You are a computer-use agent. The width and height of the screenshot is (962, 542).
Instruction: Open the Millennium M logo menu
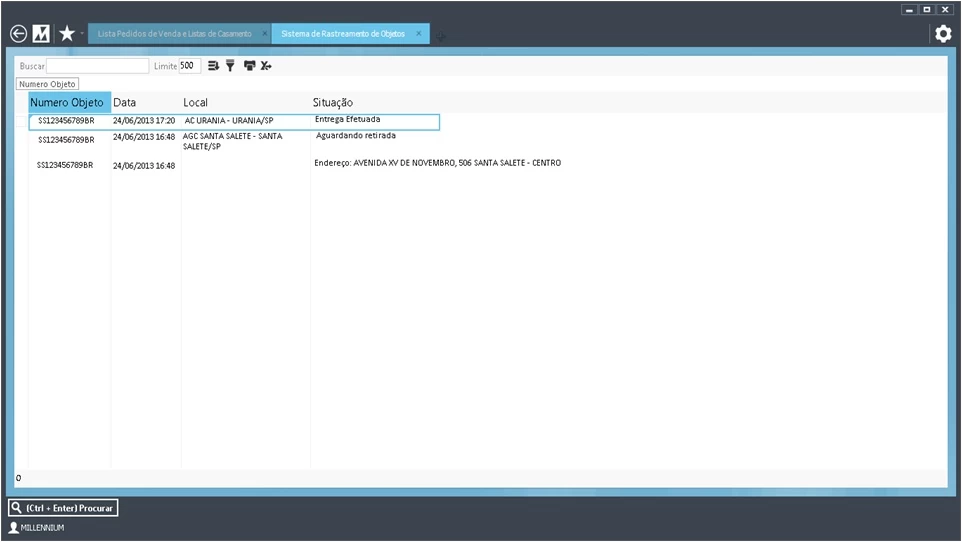point(41,34)
